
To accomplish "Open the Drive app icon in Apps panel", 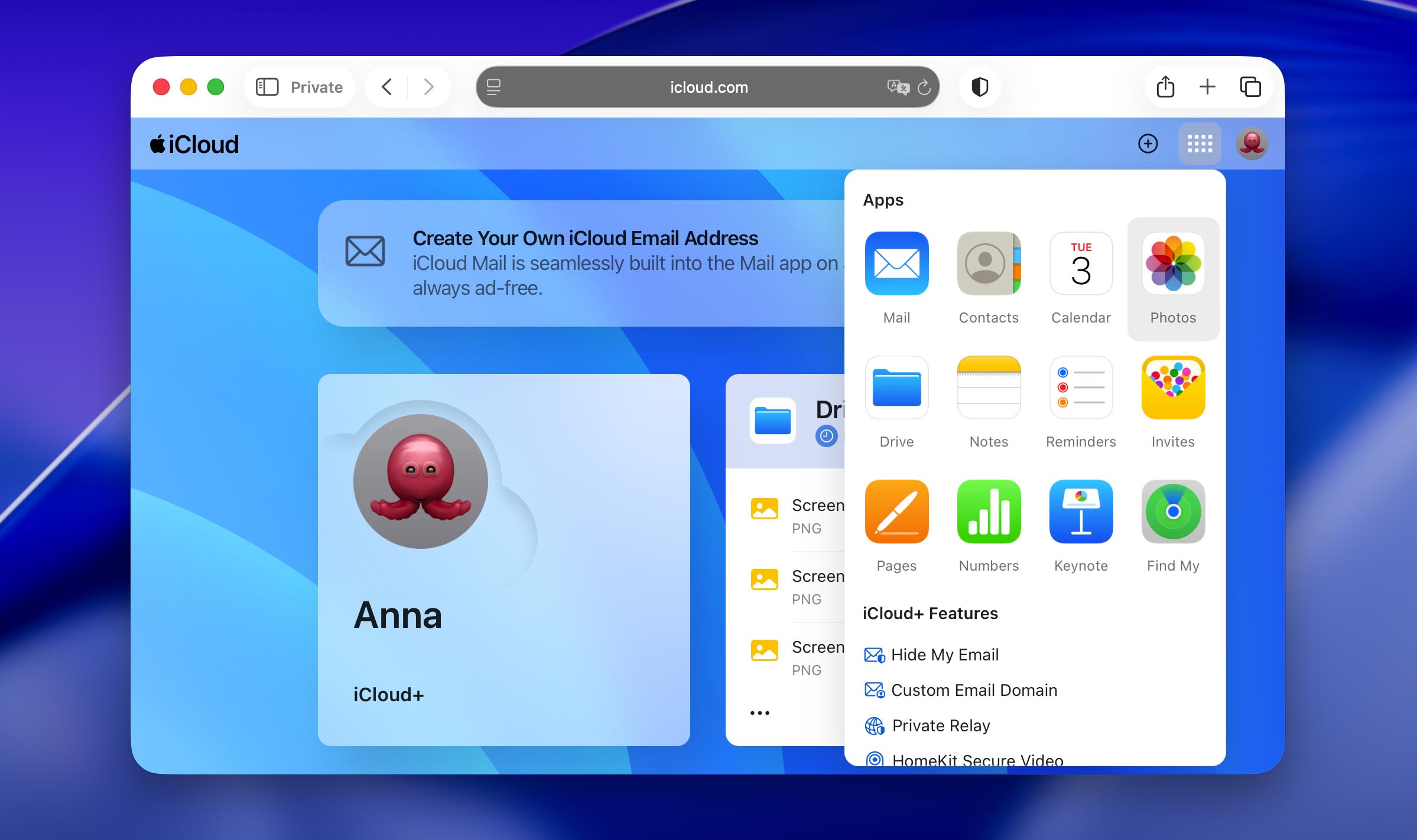I will click(896, 388).
